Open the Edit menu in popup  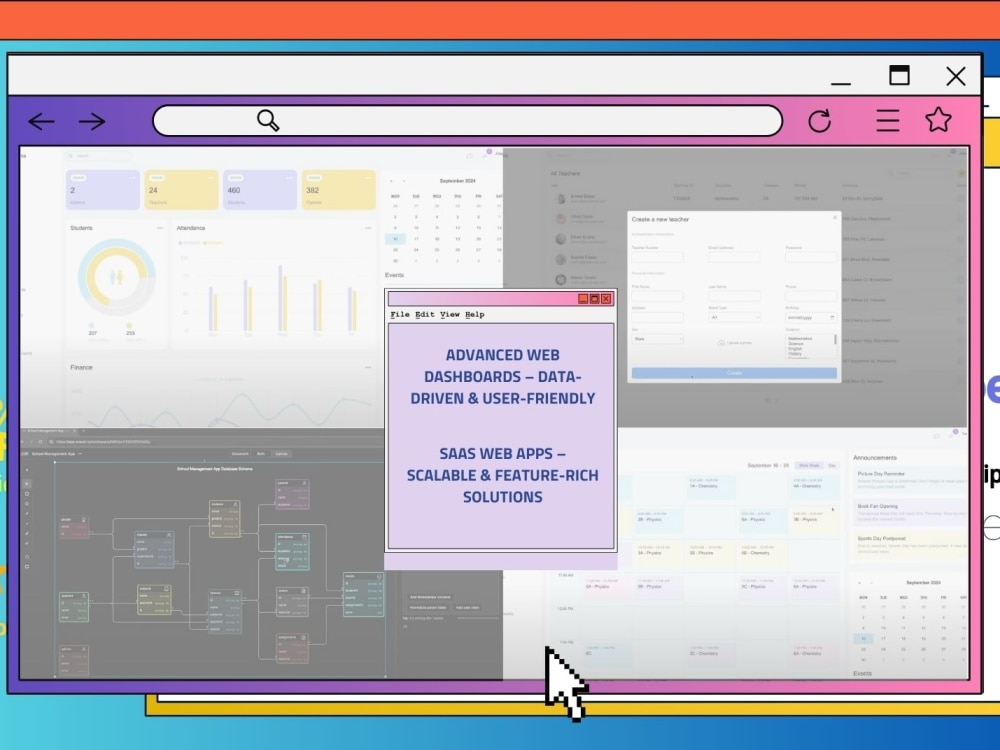pos(425,314)
